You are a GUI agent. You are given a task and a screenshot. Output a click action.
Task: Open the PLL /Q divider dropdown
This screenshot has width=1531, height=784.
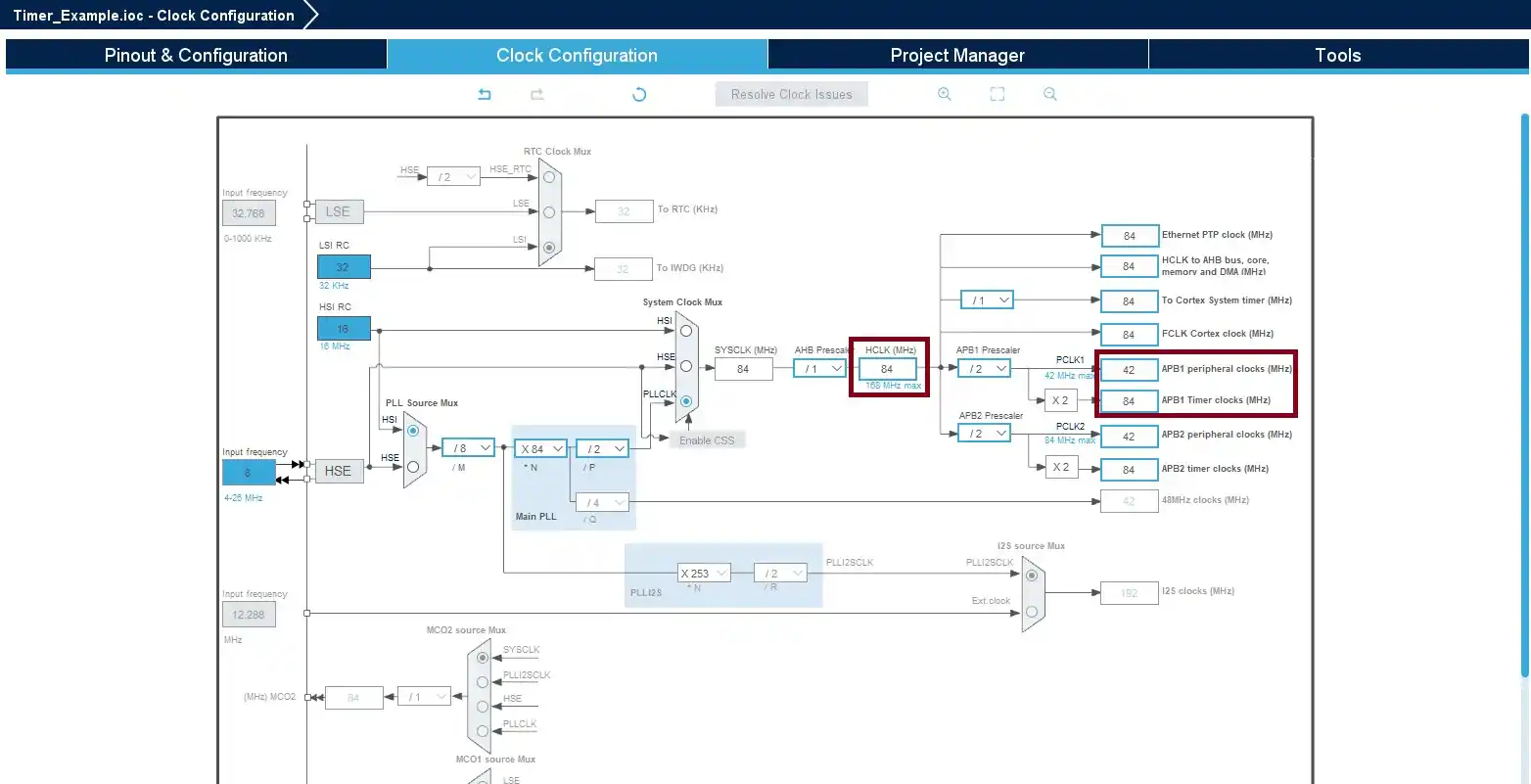[x=602, y=502]
